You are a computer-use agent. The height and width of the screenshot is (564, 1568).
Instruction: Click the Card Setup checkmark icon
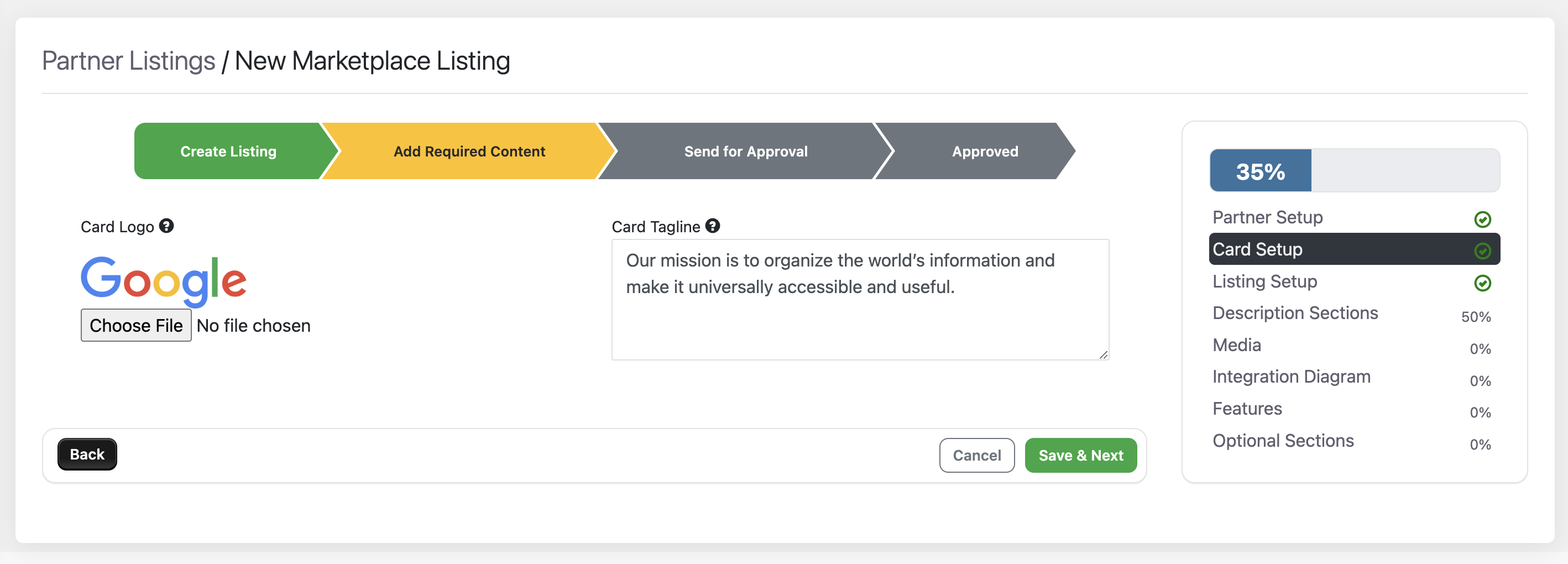point(1482,251)
